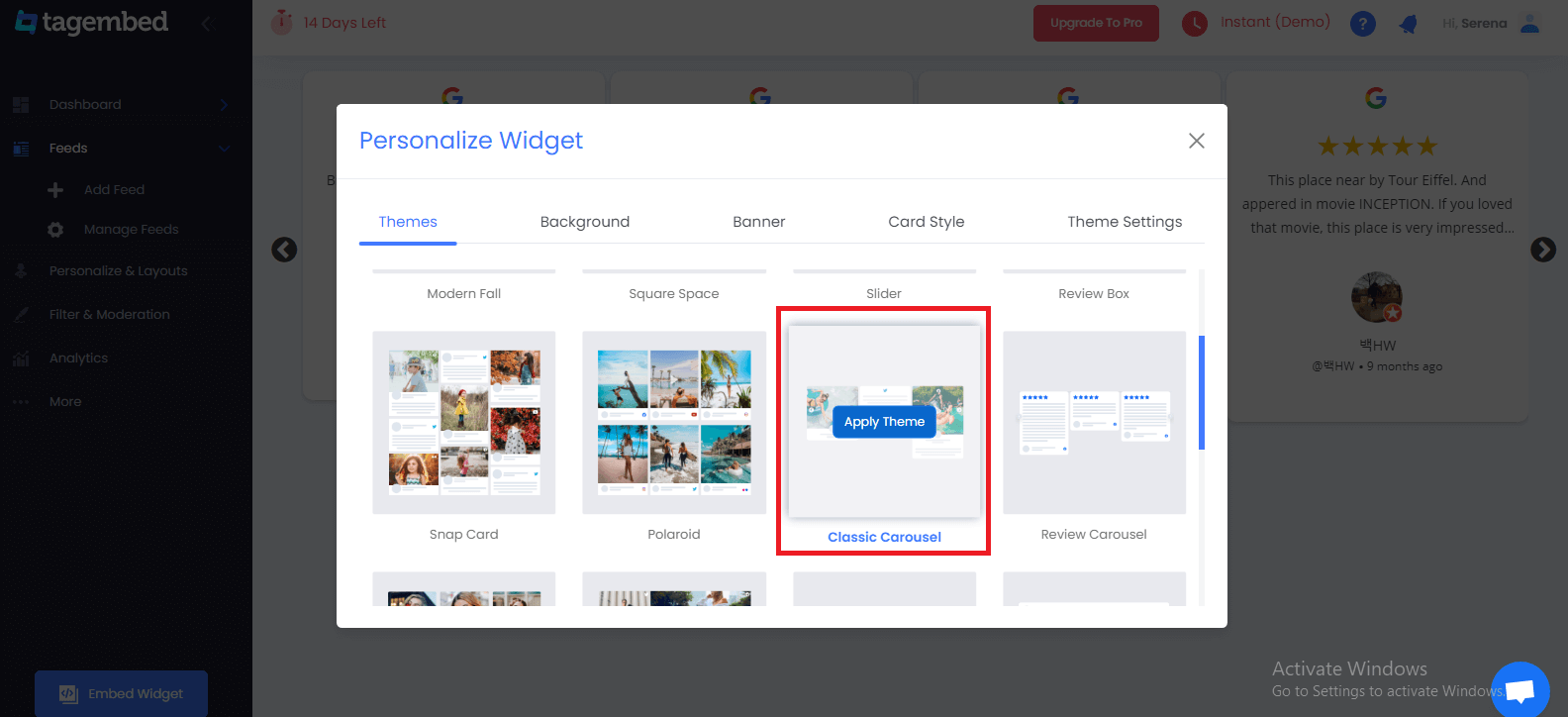1568x717 pixels.
Task: Go to previous review with left arrow
Action: point(284,250)
